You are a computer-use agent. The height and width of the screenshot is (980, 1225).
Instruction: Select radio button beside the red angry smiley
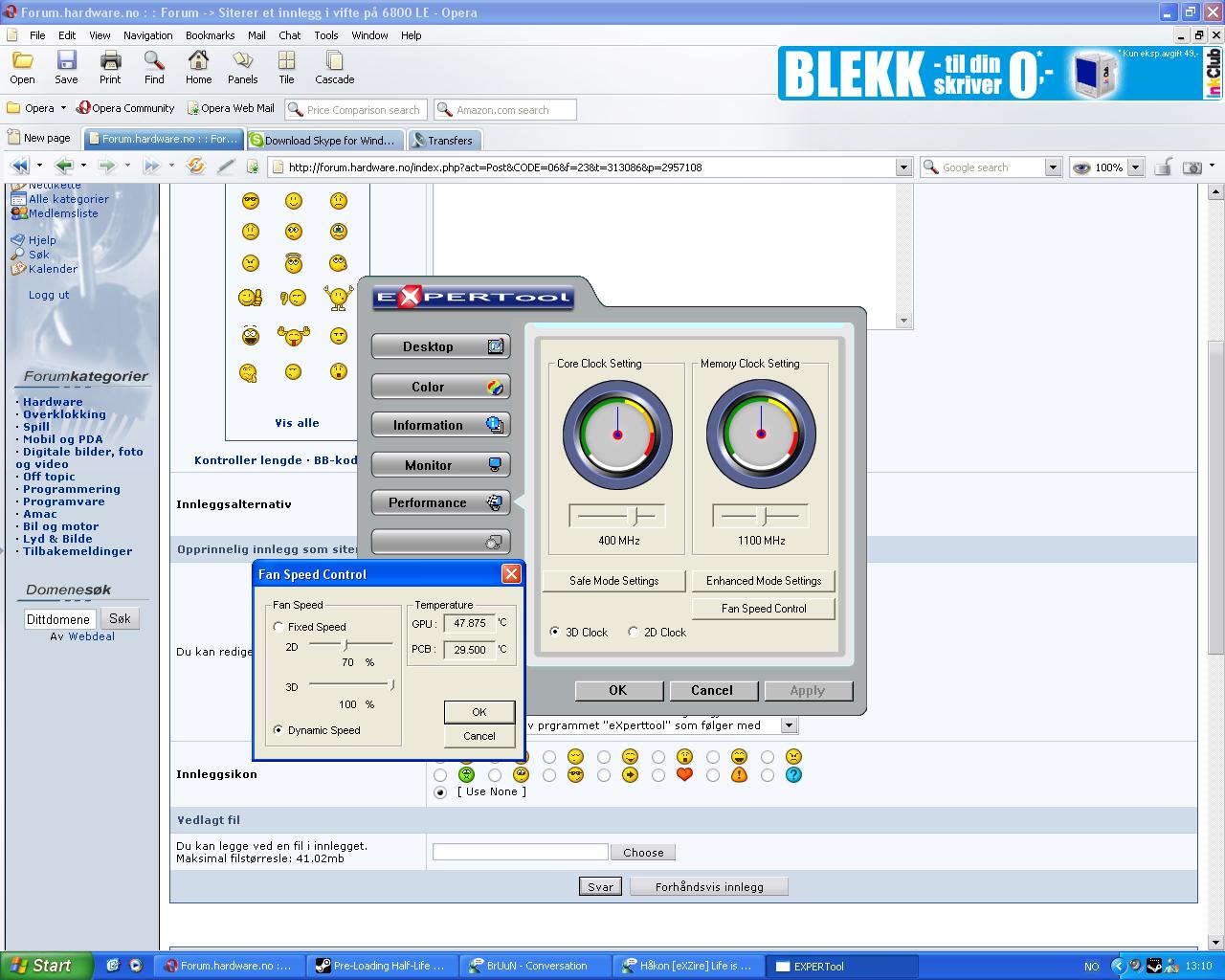click(768, 757)
